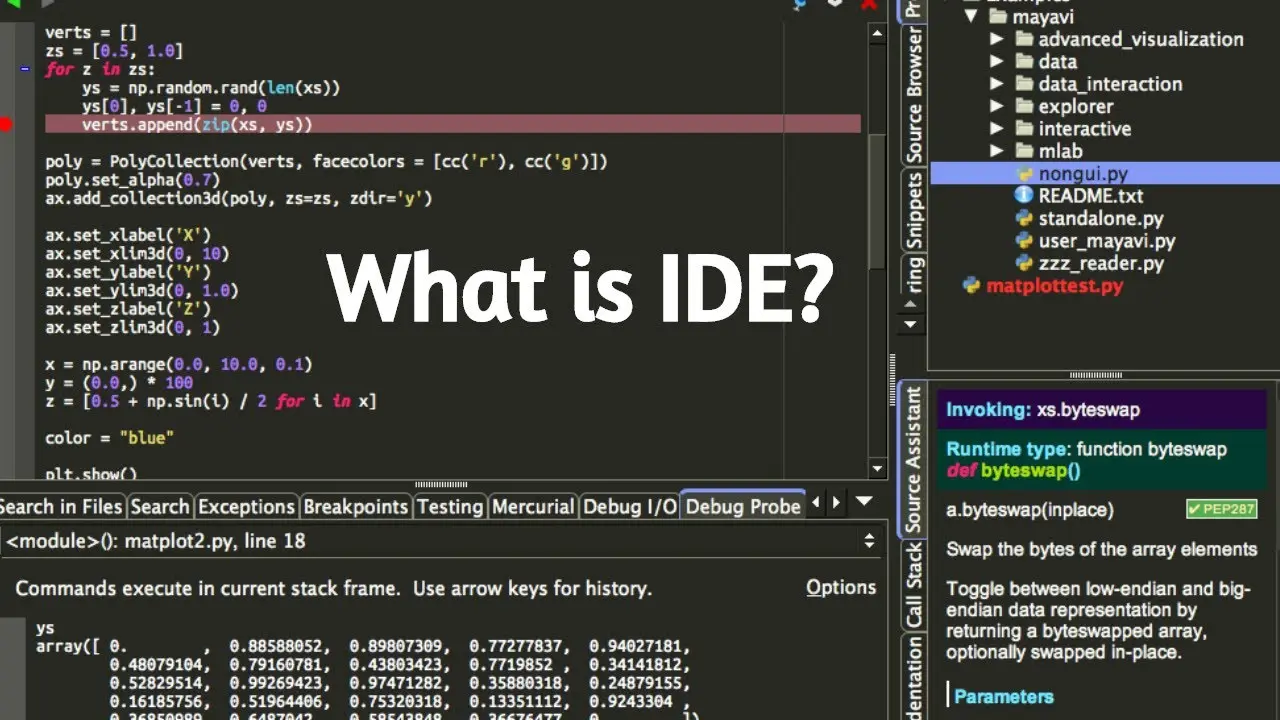Switch to the Breakpoints tab

[x=356, y=507]
